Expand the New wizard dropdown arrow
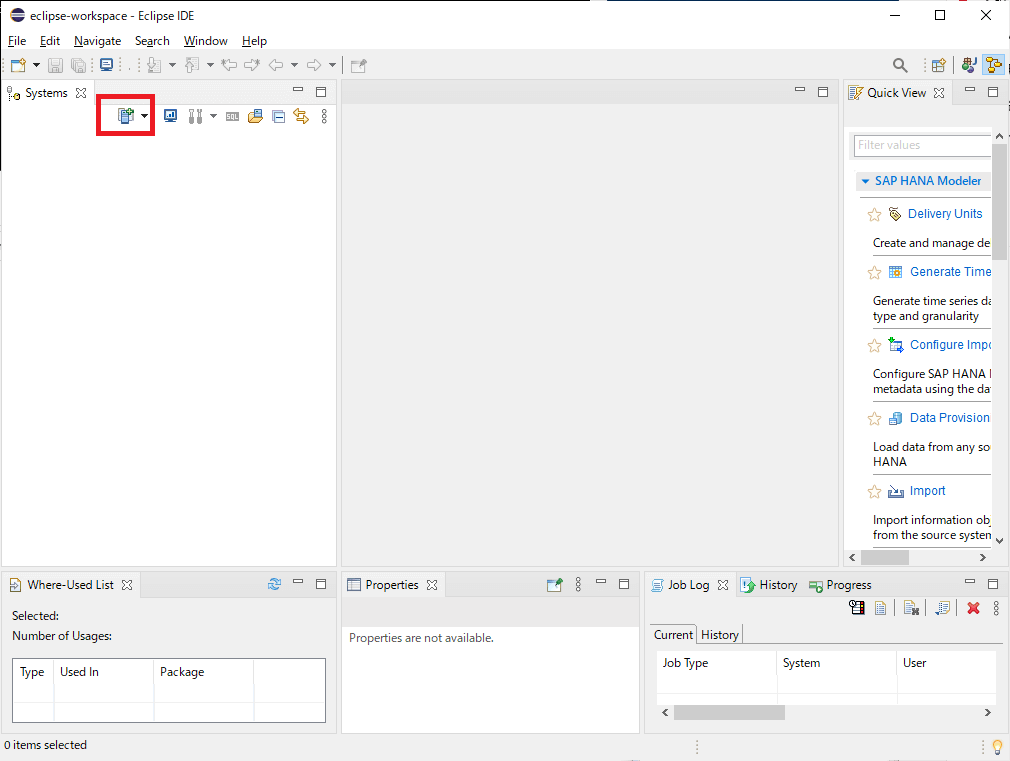 tap(36, 65)
